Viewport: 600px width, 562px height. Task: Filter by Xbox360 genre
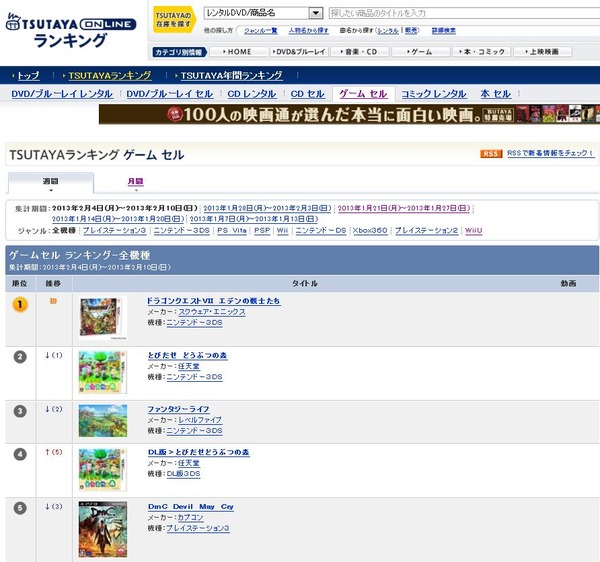(x=370, y=231)
